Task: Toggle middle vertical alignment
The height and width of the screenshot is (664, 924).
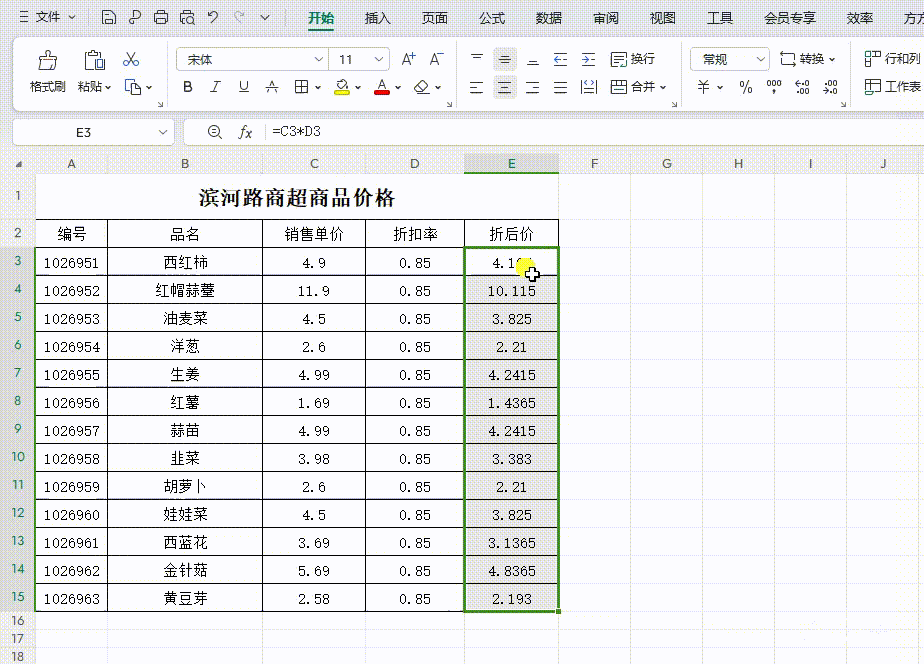Action: (x=504, y=59)
